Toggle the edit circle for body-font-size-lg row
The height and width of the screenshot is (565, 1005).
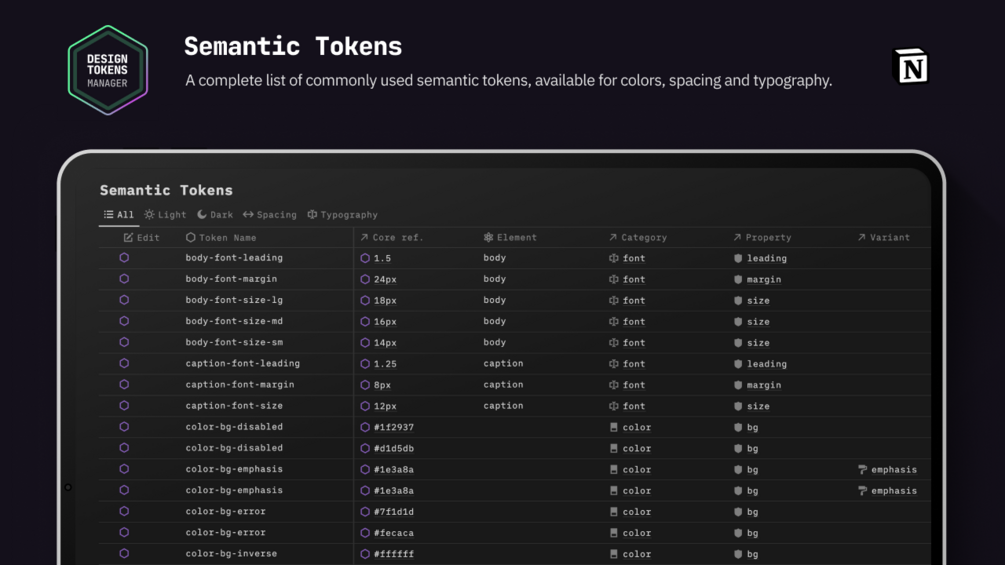tap(124, 300)
